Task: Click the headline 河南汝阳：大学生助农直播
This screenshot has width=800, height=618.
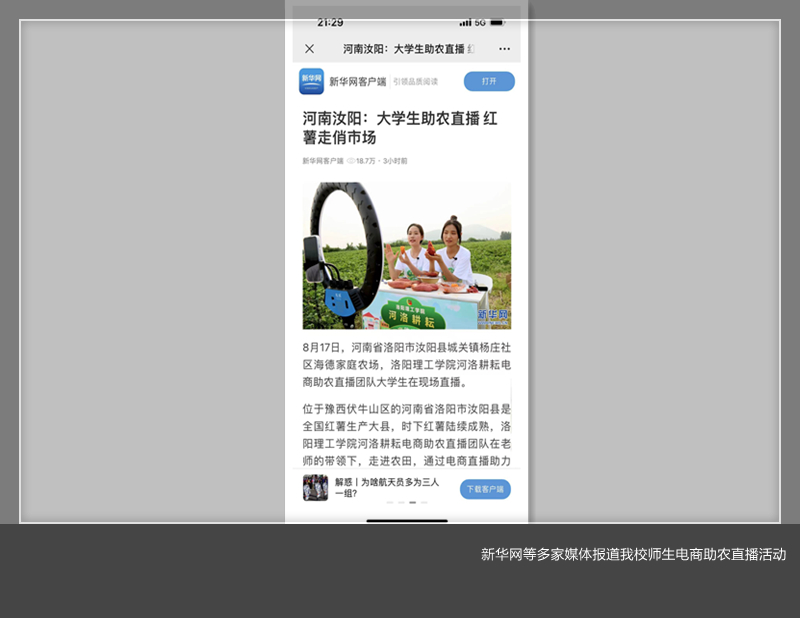Action: click(x=399, y=127)
